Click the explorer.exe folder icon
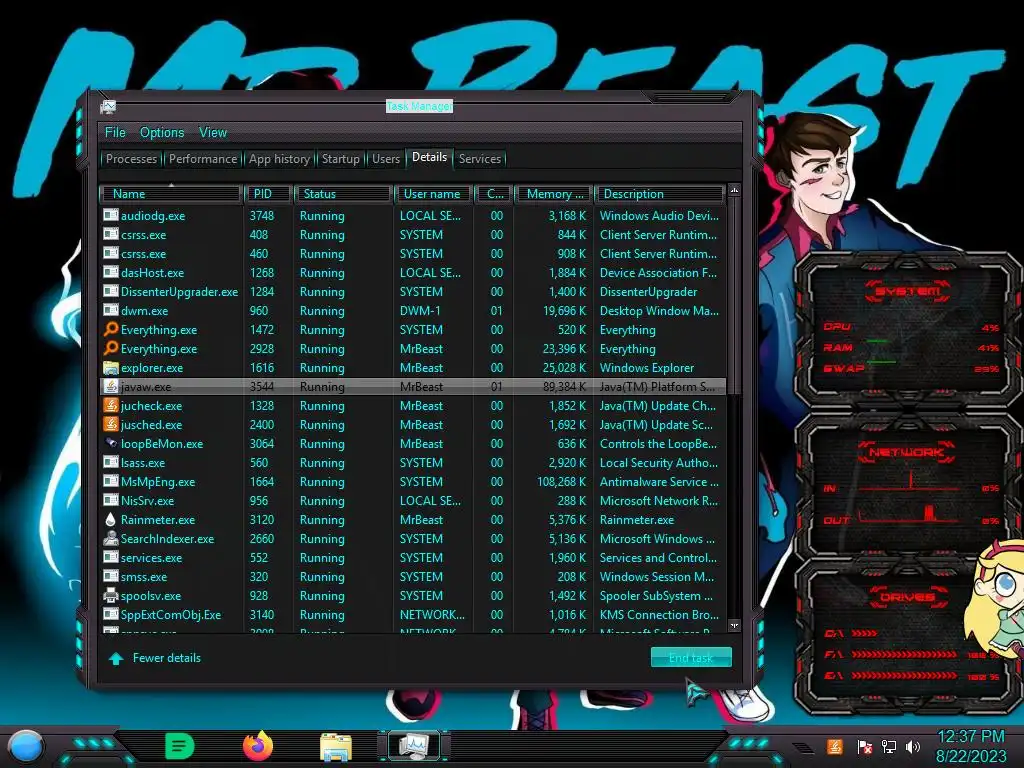The width and height of the screenshot is (1024, 768). pyautogui.click(x=111, y=367)
